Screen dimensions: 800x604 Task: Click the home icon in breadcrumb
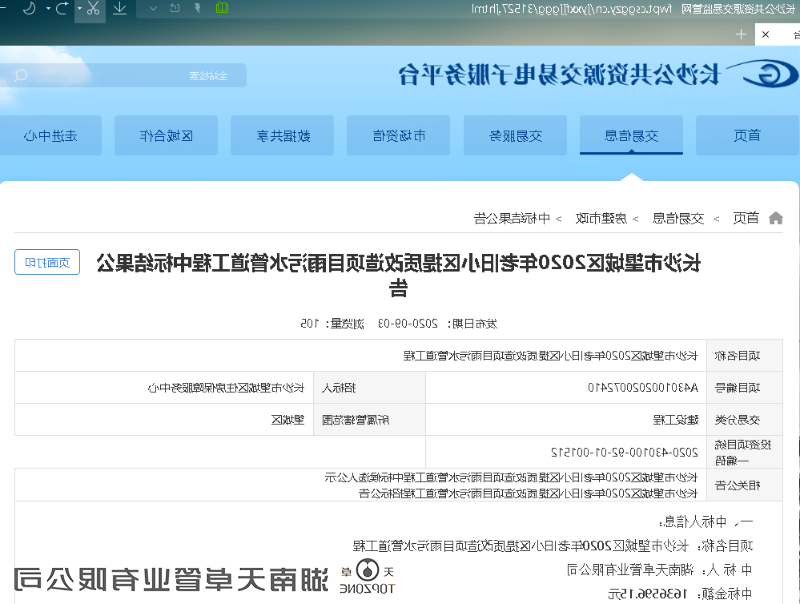tap(775, 218)
